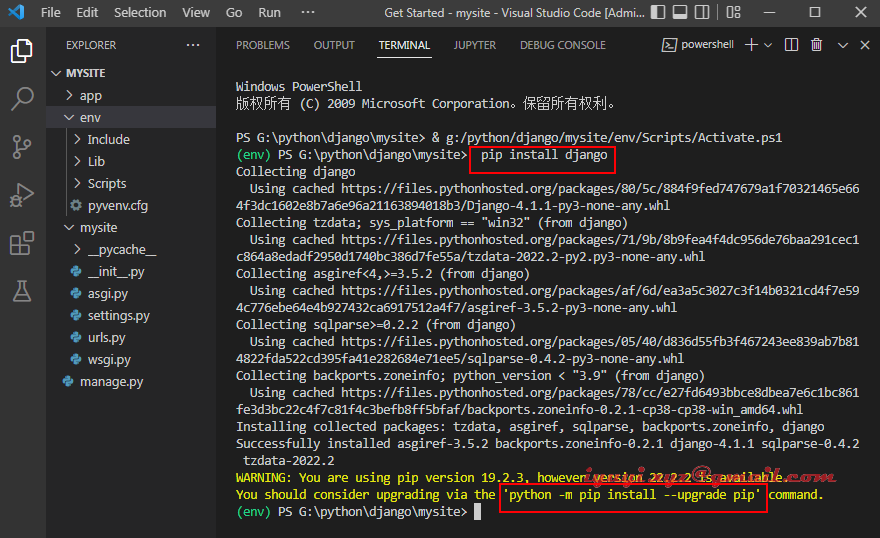Open the Run and Debug view

point(22,195)
